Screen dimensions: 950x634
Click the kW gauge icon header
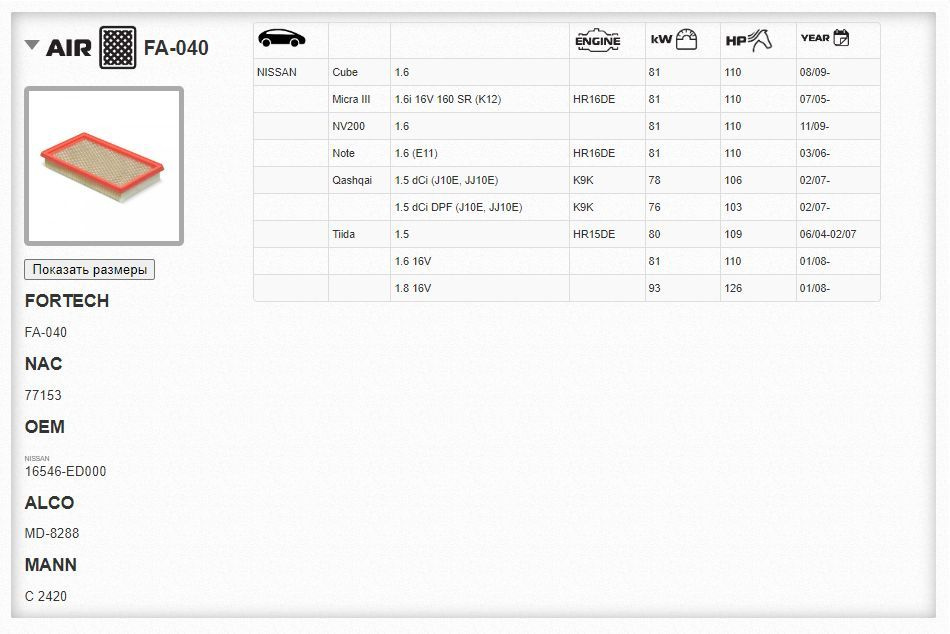(x=674, y=39)
